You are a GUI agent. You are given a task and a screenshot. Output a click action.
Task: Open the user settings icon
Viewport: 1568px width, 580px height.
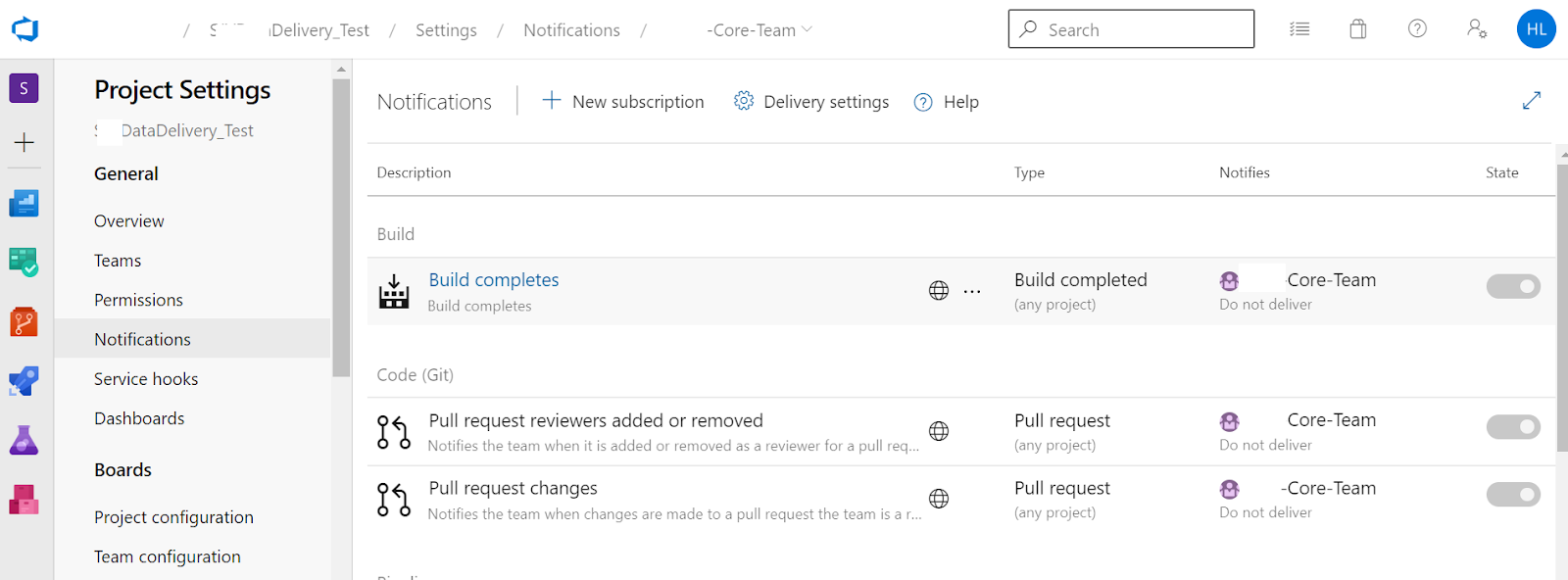click(1476, 29)
